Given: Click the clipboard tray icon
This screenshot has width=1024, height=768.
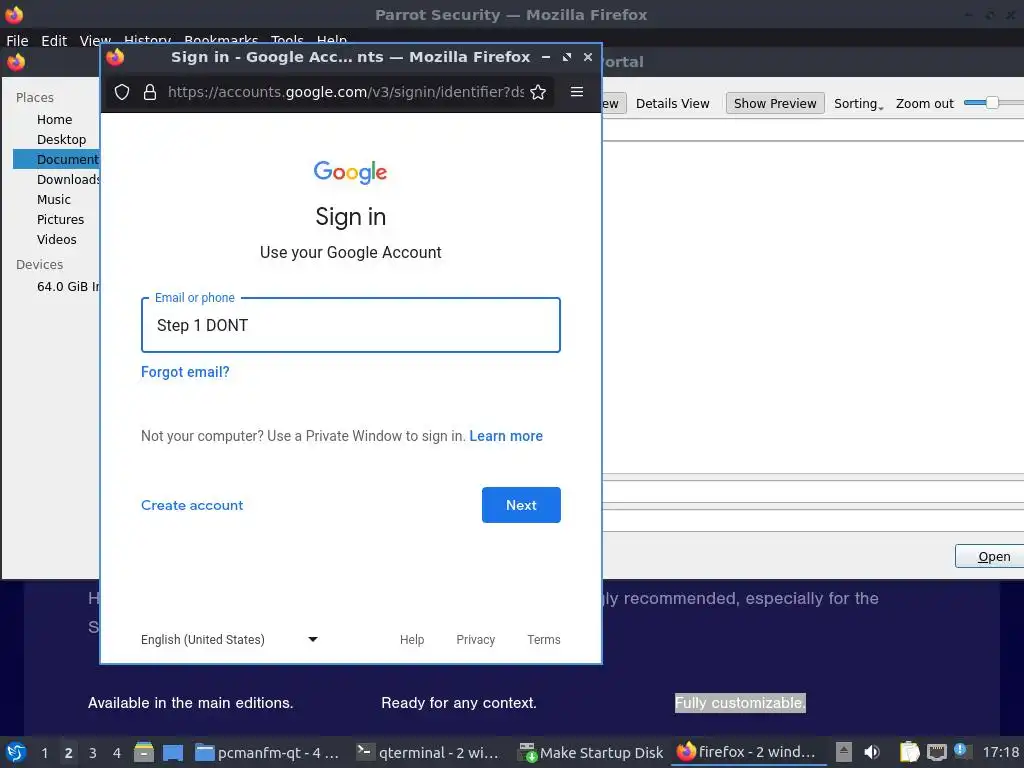Looking at the screenshot, I should click(x=909, y=752).
